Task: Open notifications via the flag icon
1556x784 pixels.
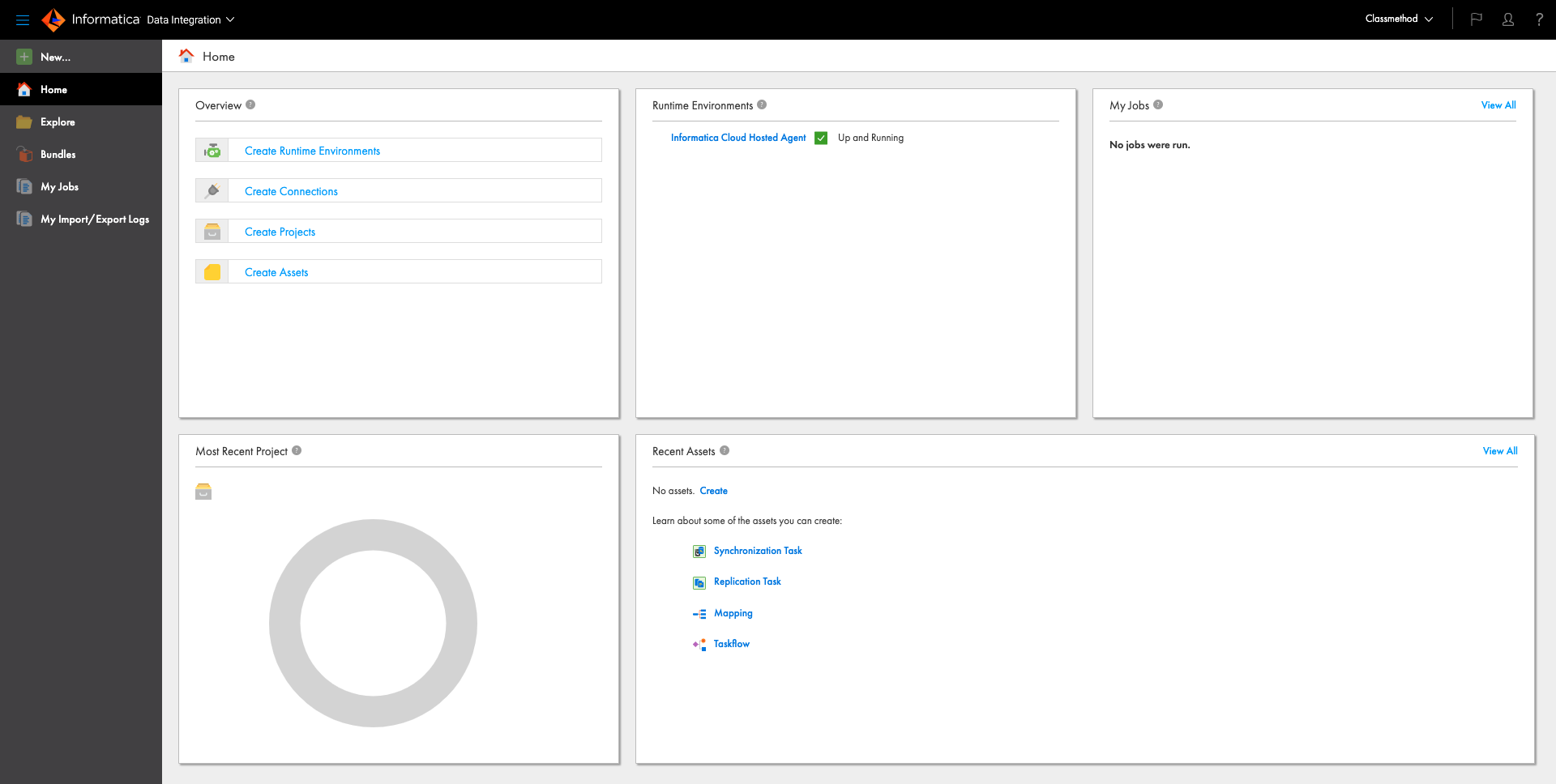Action: click(1476, 19)
